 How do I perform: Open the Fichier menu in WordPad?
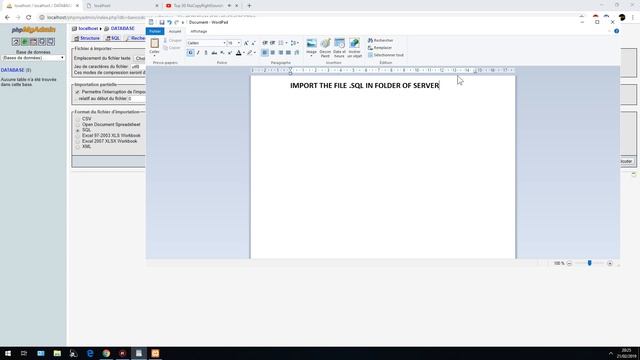click(155, 31)
